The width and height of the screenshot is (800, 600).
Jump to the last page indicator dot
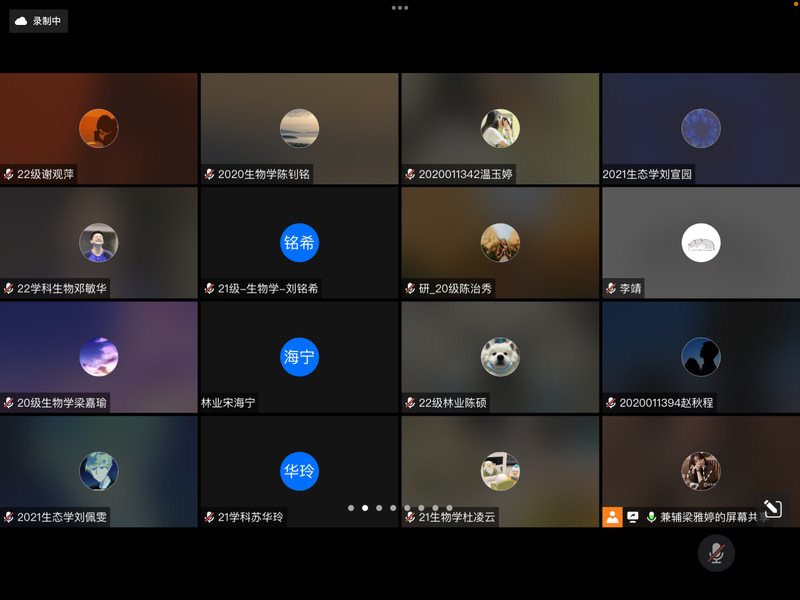449,508
